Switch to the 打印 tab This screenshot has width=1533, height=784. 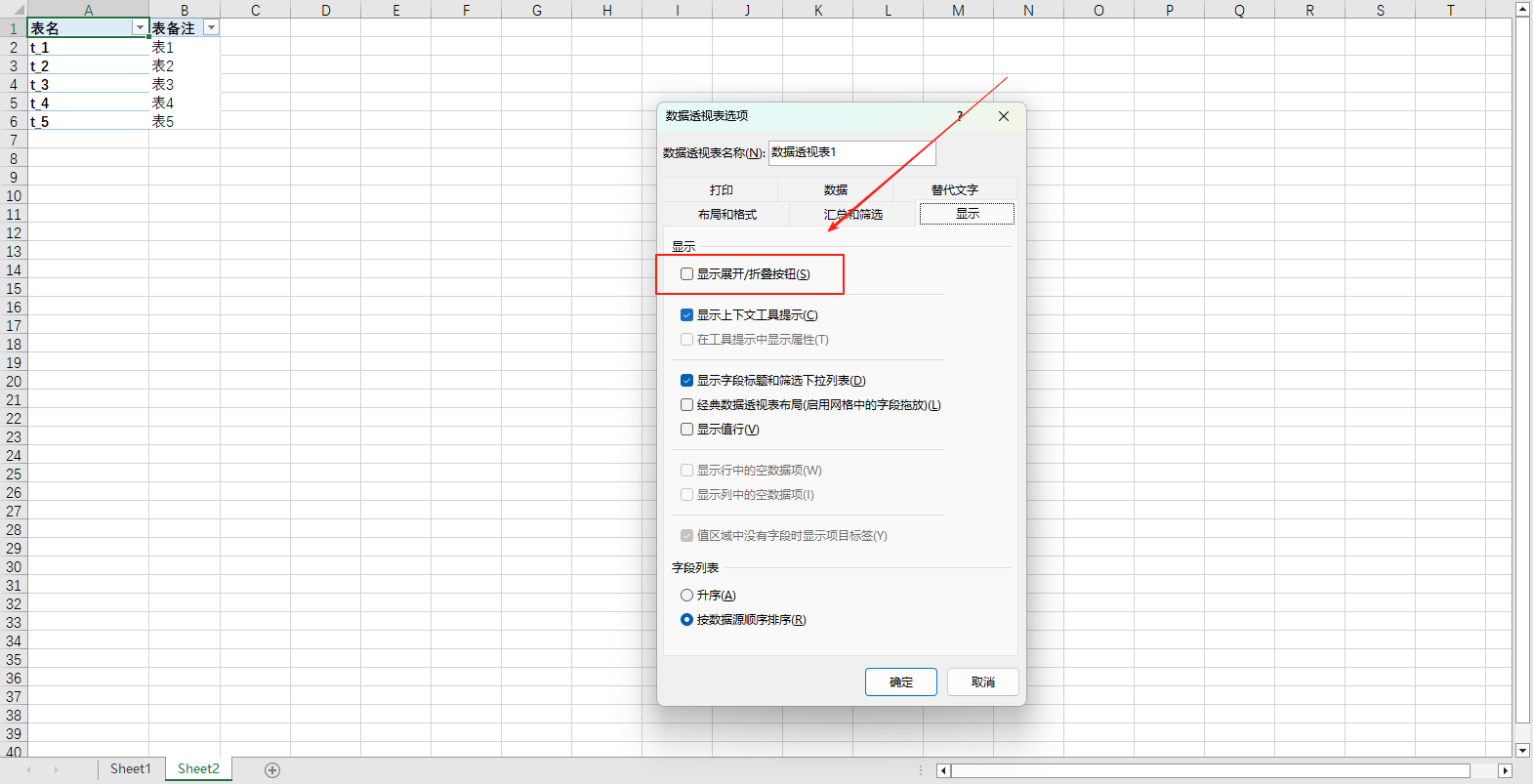coord(721,190)
